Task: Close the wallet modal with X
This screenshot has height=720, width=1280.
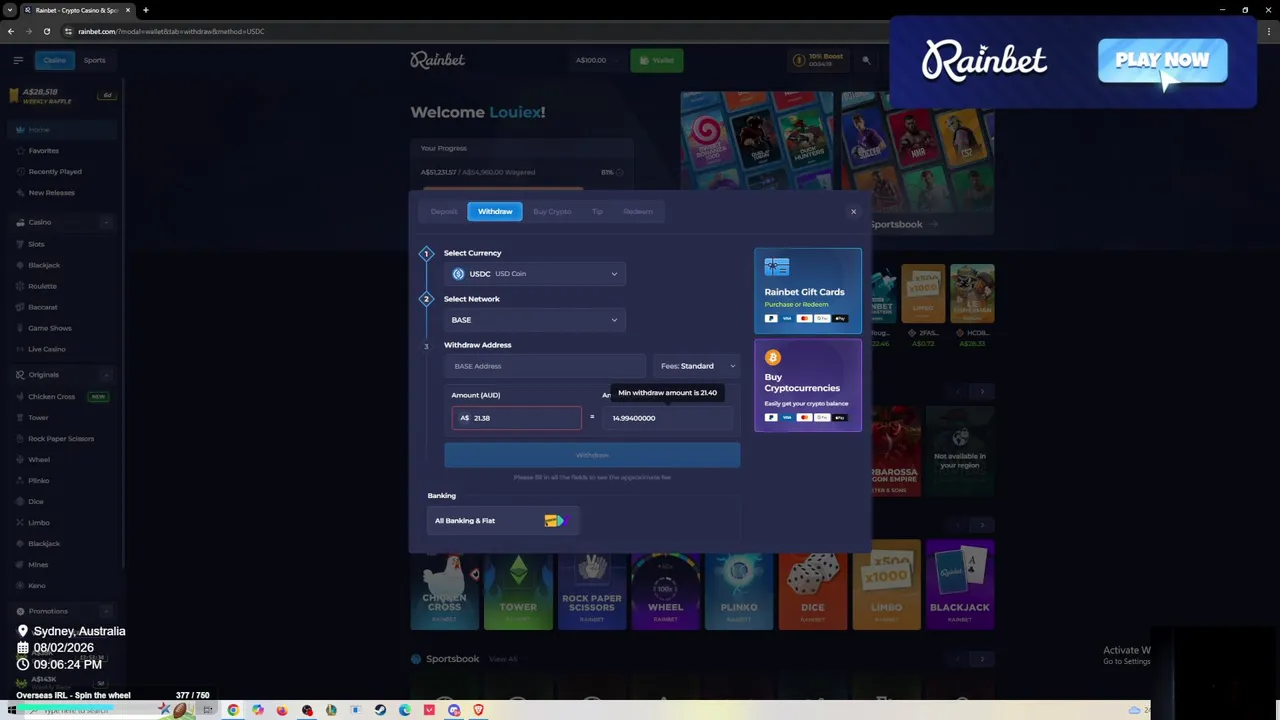Action: tap(853, 211)
